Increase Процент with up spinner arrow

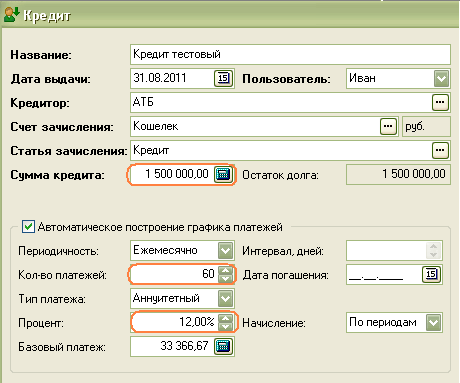coord(226,319)
